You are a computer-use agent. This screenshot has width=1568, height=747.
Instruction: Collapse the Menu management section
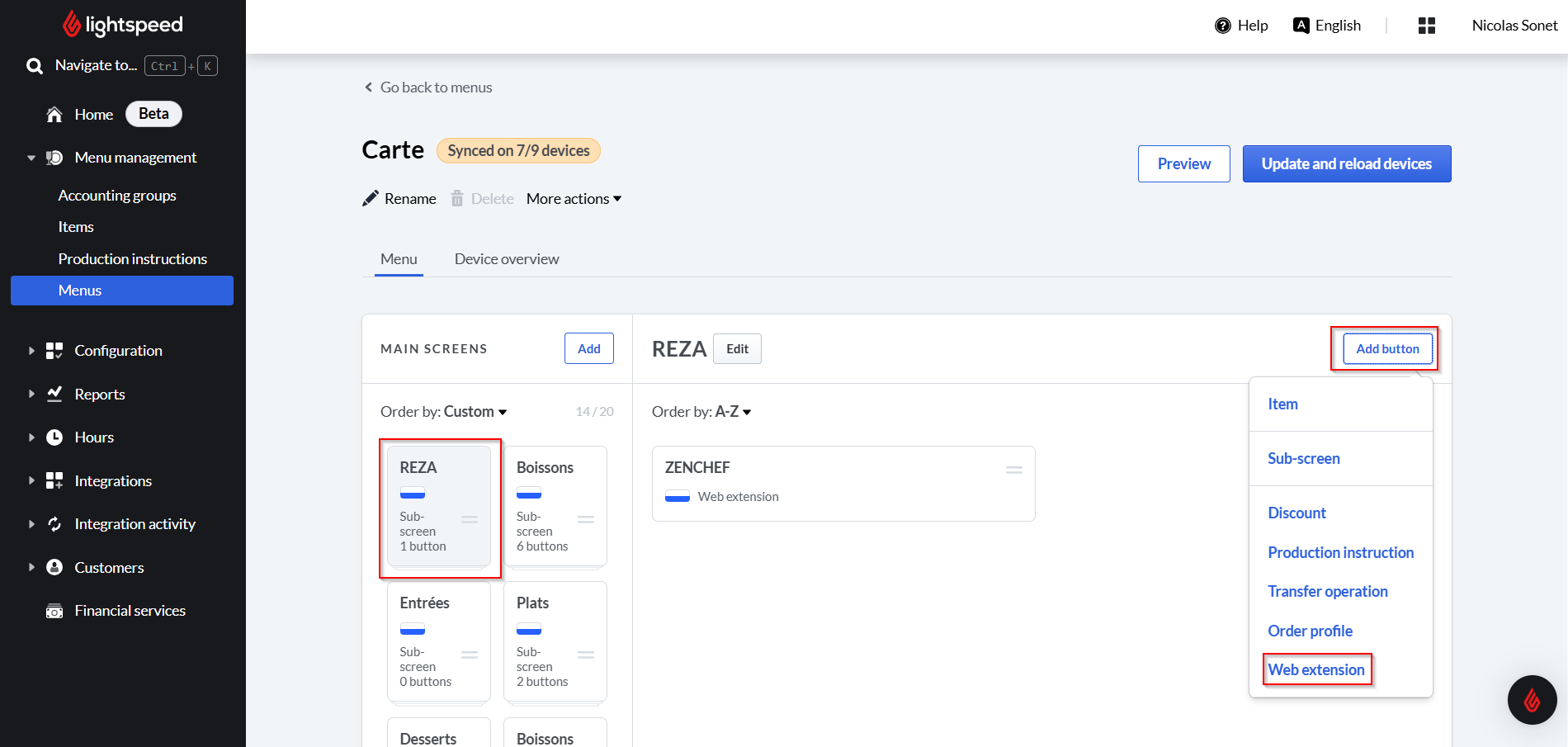(31, 158)
